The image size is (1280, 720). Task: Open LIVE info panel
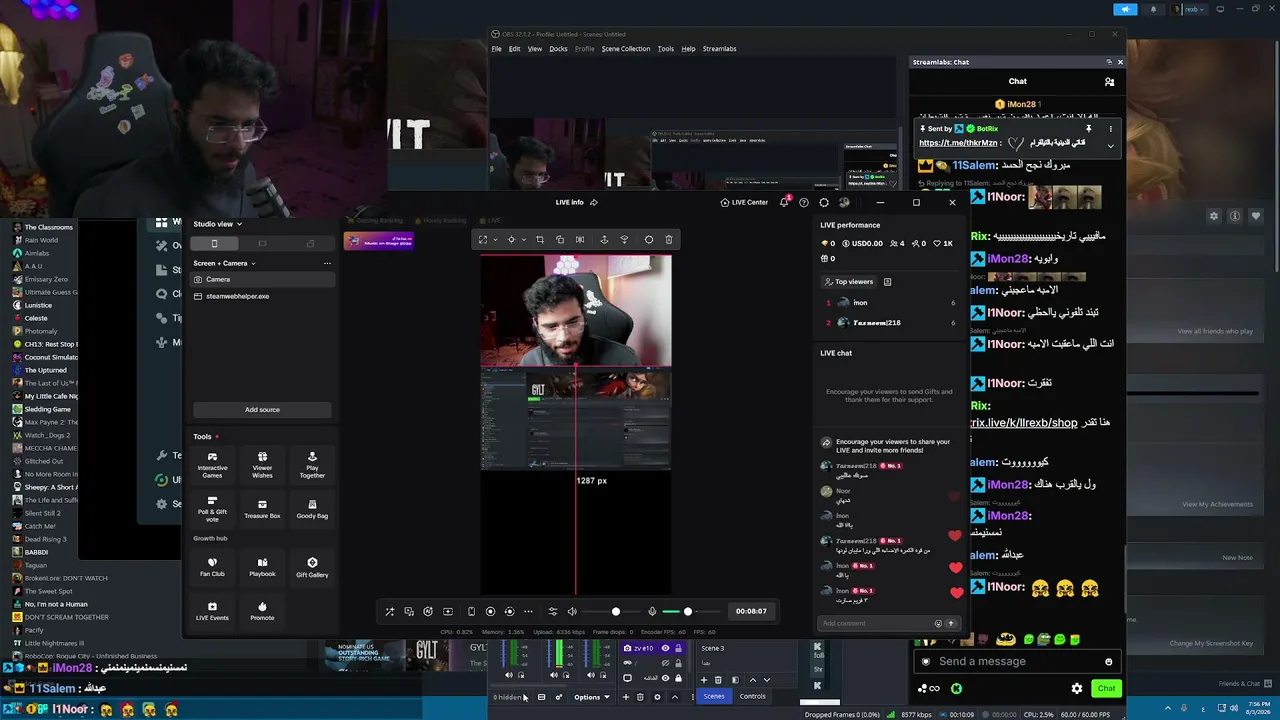click(570, 202)
